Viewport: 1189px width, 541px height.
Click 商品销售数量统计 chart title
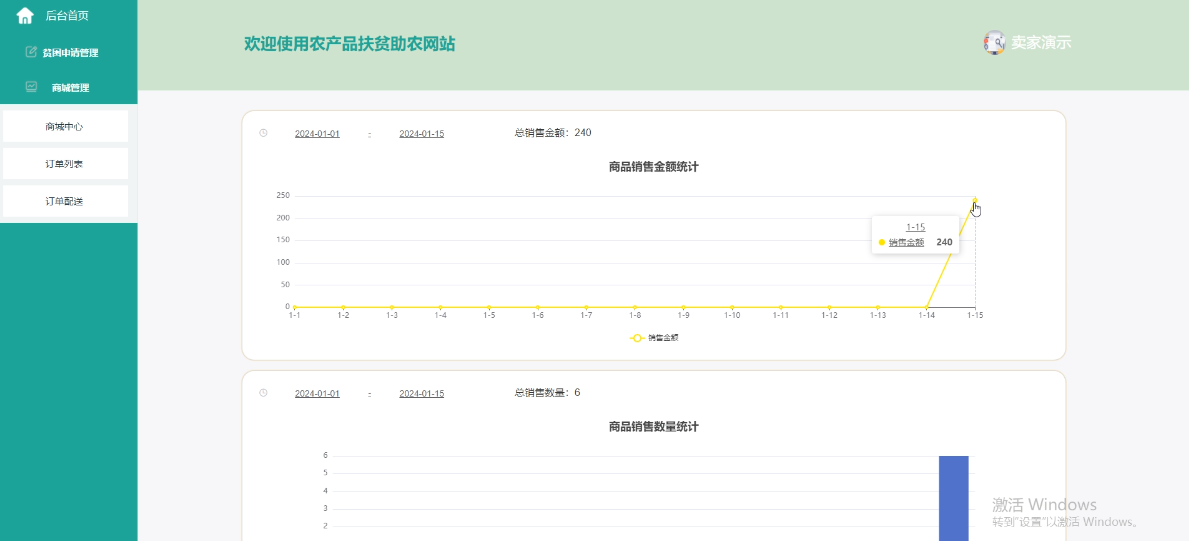pyautogui.click(x=654, y=427)
